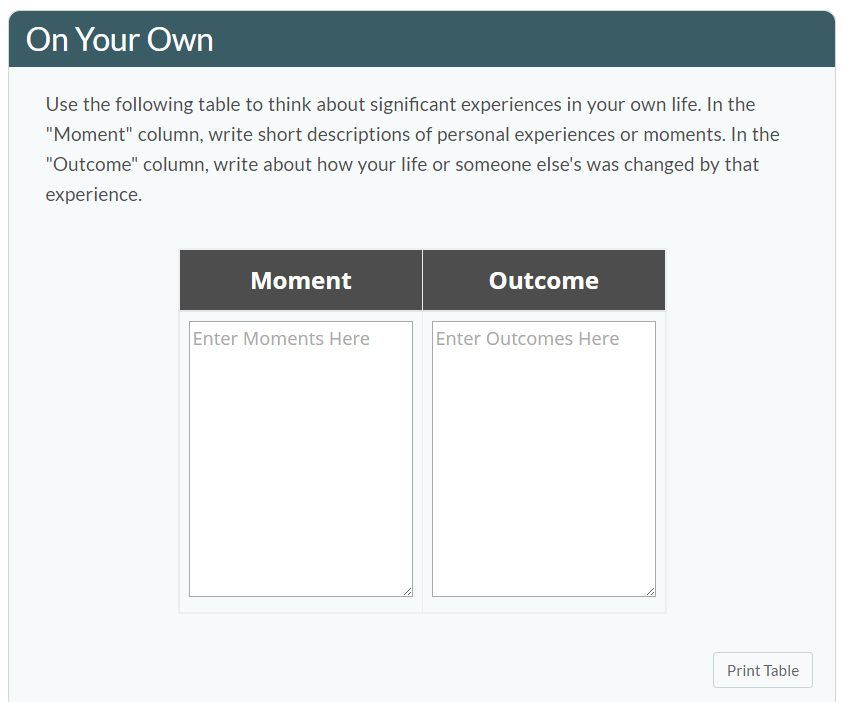This screenshot has width=842, height=702.
Task: Click the instruction paragraph's first line
Action: (400, 104)
